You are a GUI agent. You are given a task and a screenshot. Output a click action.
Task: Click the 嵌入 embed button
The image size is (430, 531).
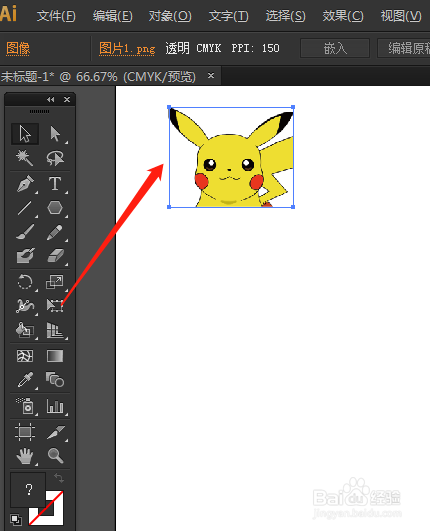tap(335, 48)
